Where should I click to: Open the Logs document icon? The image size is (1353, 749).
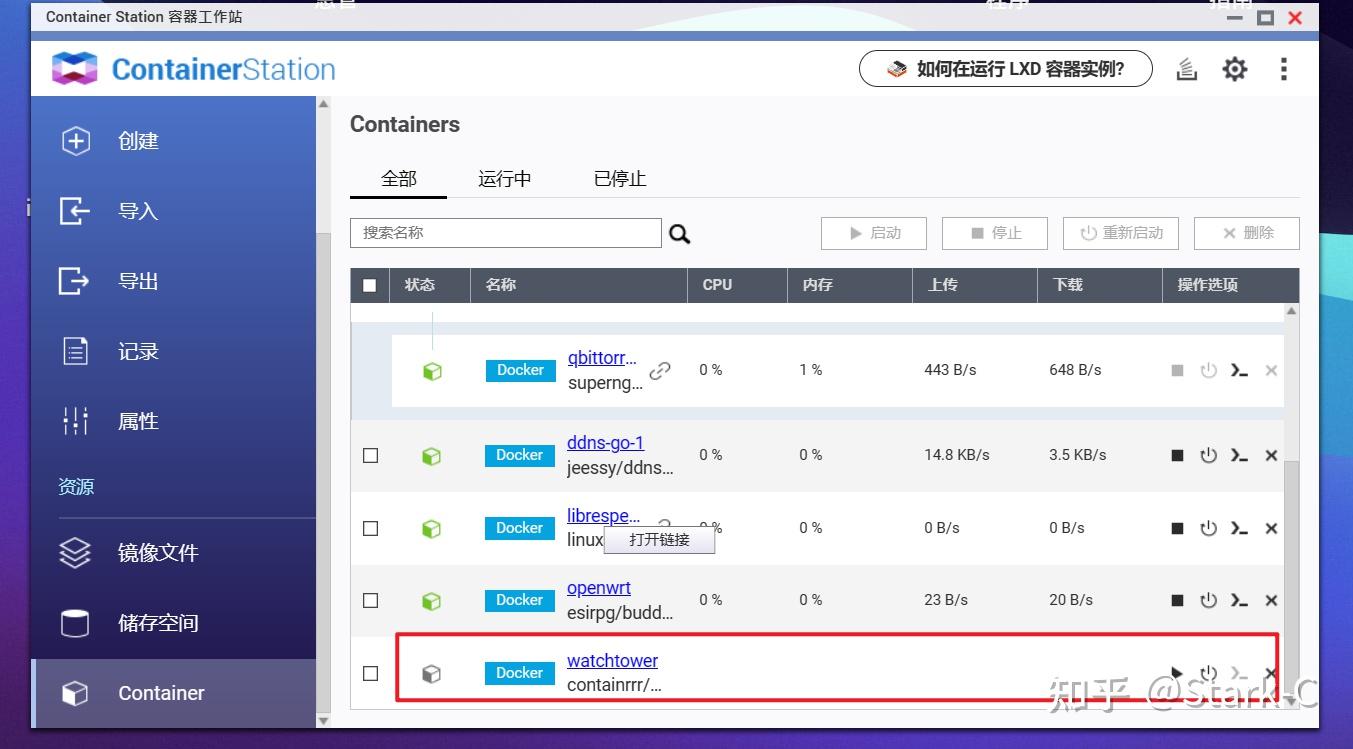tap(76, 351)
